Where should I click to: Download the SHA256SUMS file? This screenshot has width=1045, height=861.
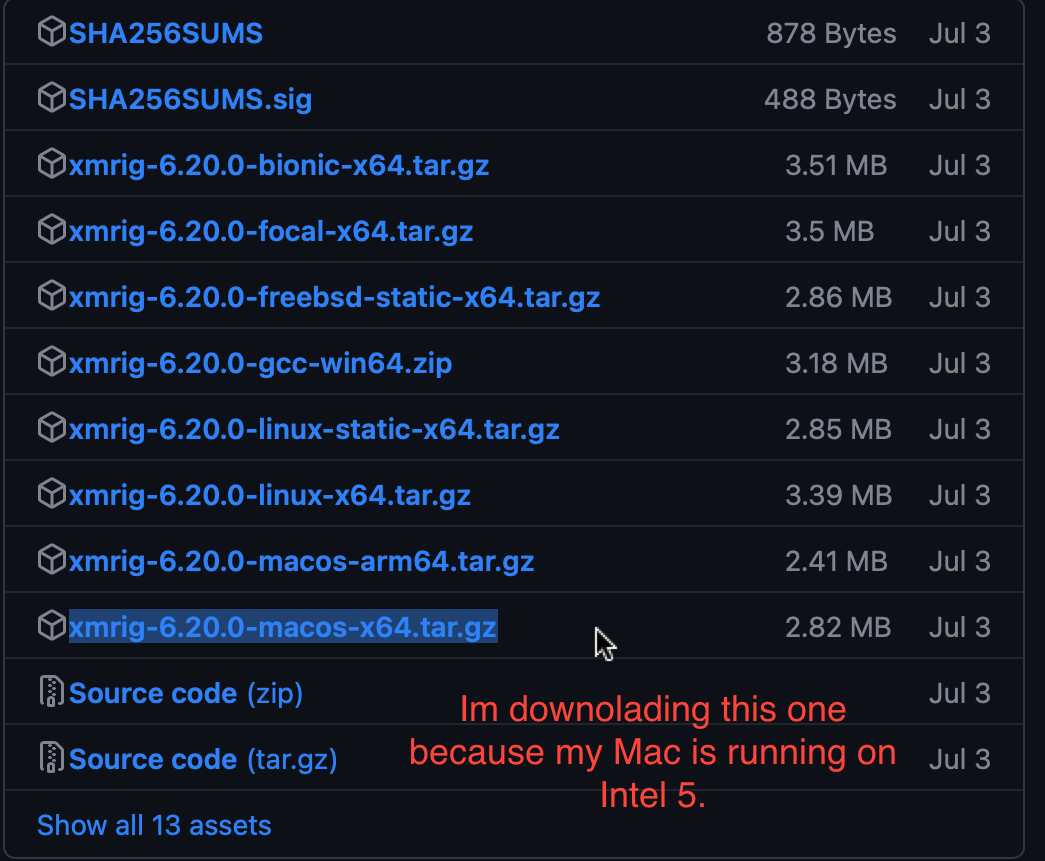(x=165, y=32)
